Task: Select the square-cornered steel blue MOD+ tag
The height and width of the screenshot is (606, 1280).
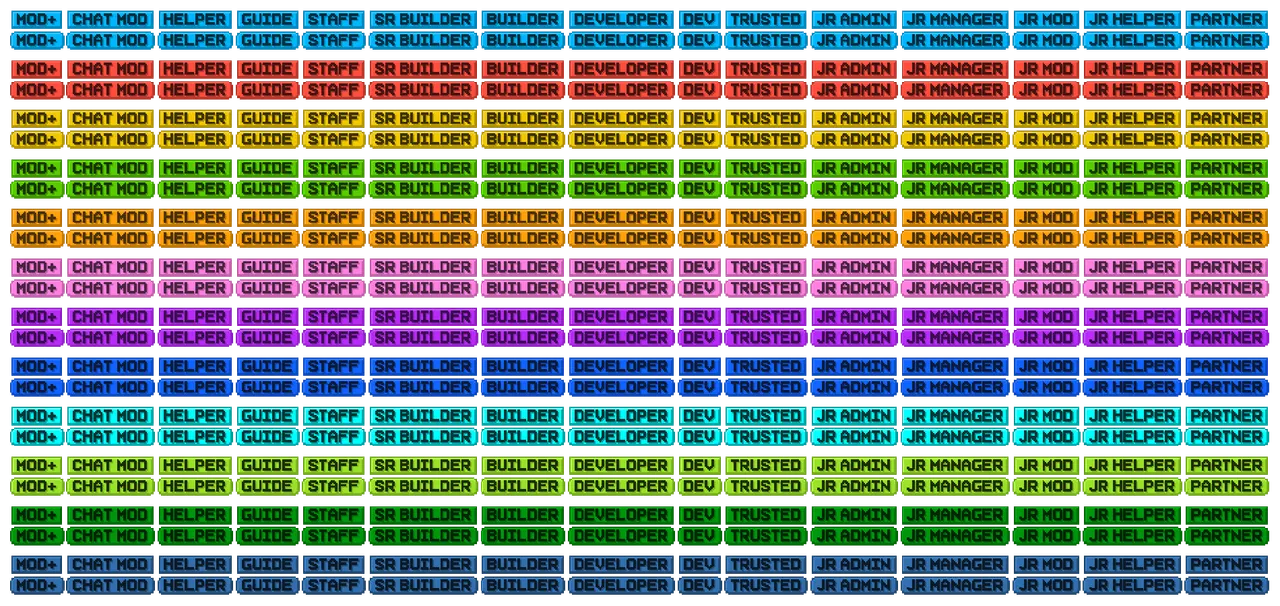Action: click(x=36, y=564)
